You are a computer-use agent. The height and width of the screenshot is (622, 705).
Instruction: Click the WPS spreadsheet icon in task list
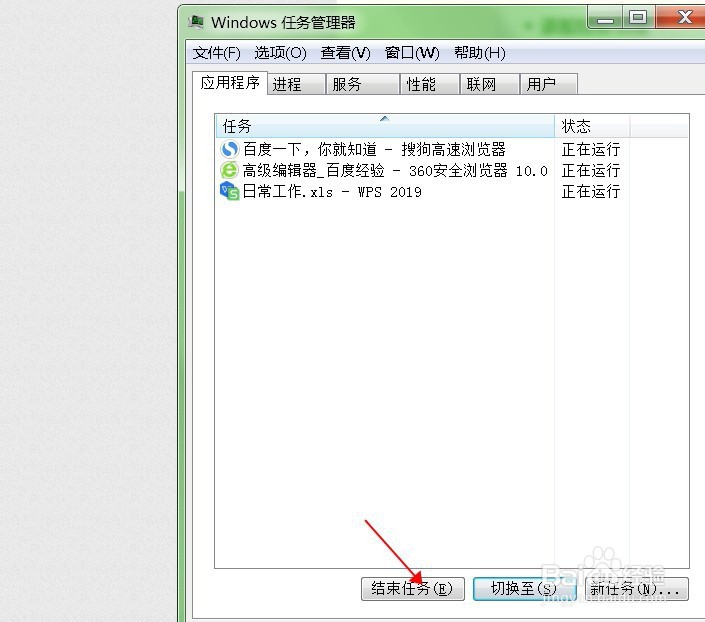pyautogui.click(x=229, y=192)
